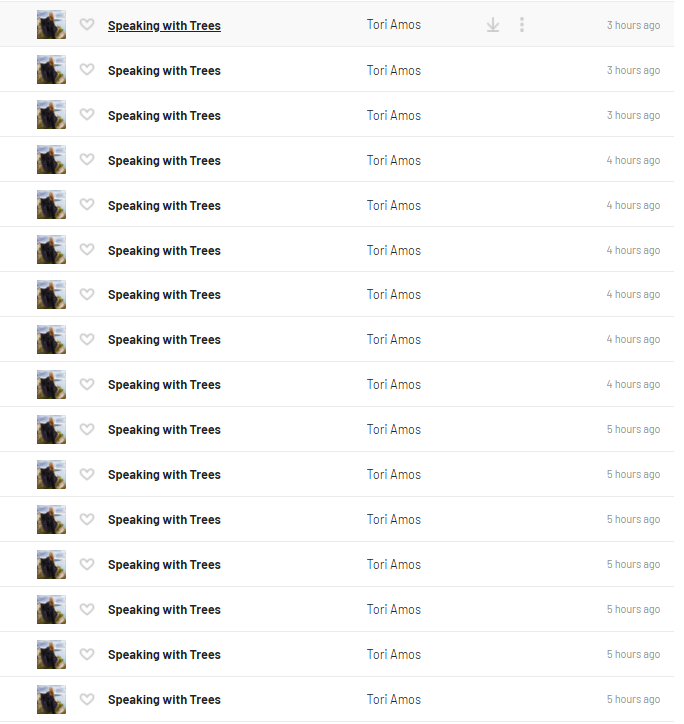Open the underlined Speaking with Trees link
The width and height of the screenshot is (684, 724).
click(x=164, y=25)
